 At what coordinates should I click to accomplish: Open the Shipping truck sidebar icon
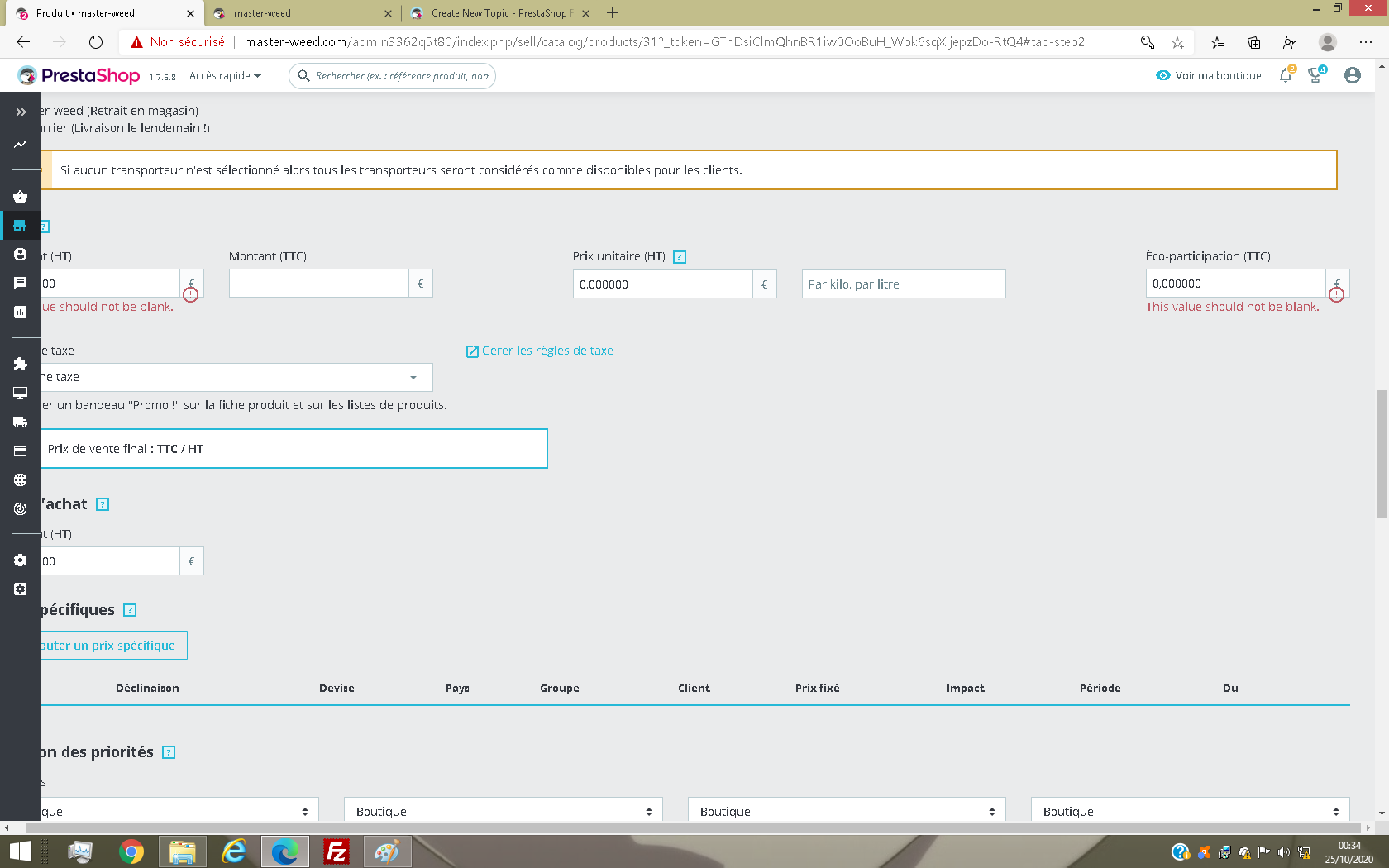point(20,422)
